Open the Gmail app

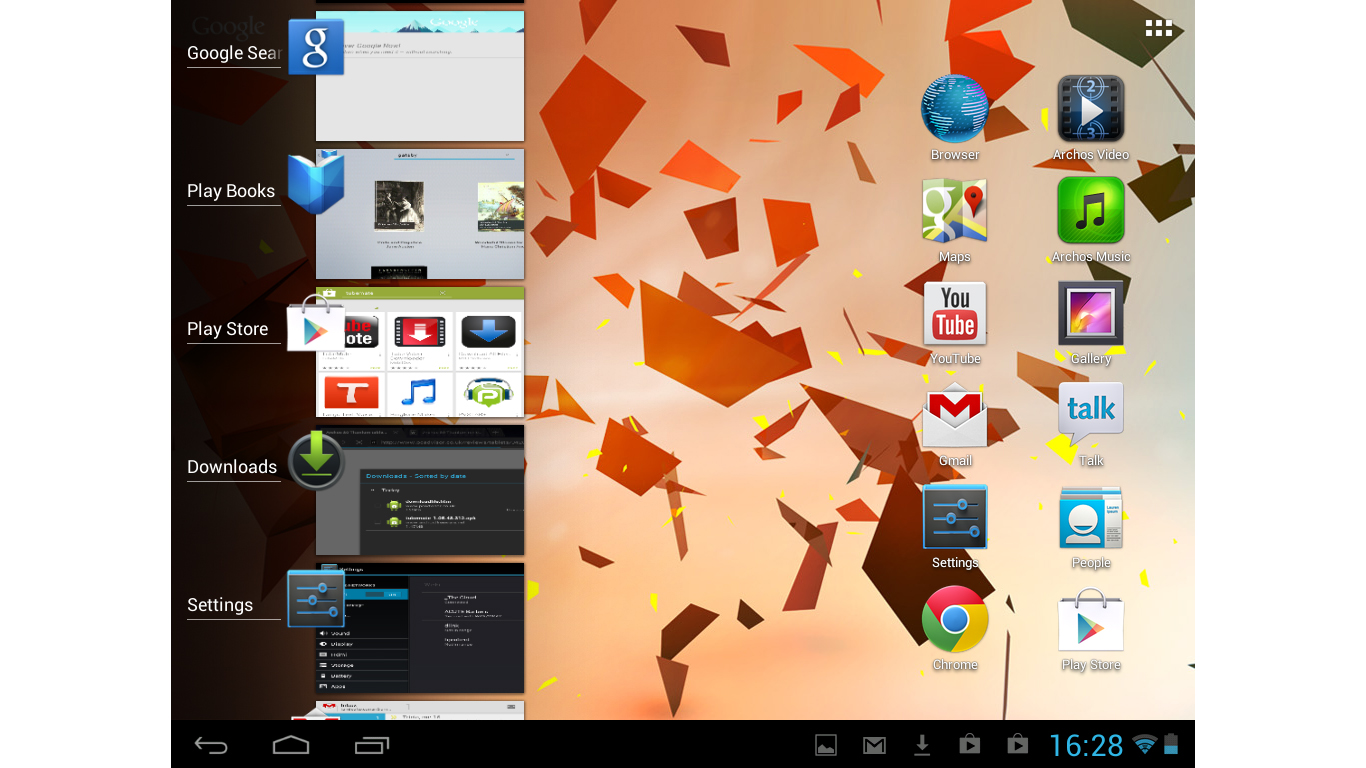pos(955,424)
